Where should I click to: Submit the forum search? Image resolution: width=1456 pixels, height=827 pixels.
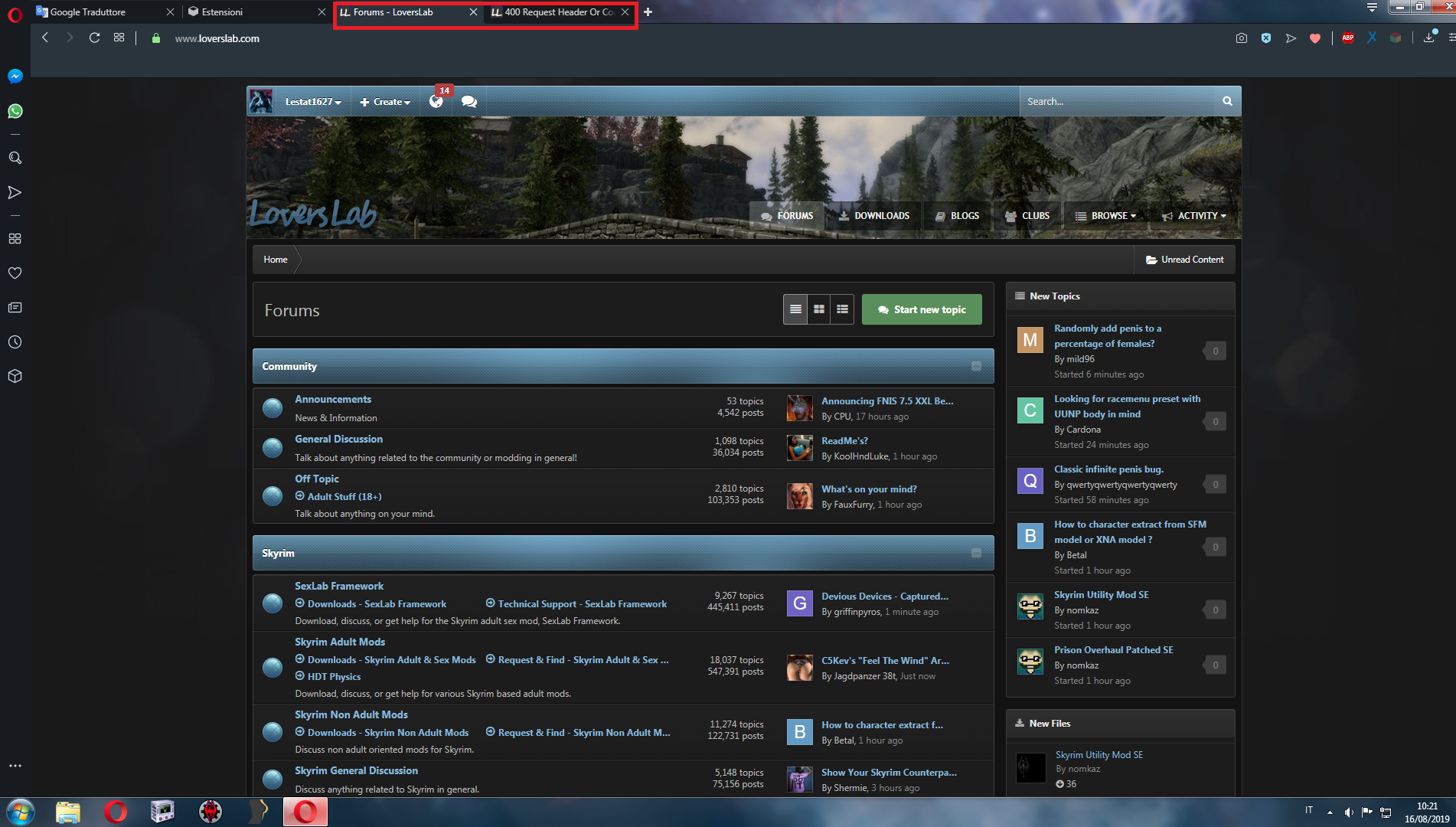coord(1227,101)
